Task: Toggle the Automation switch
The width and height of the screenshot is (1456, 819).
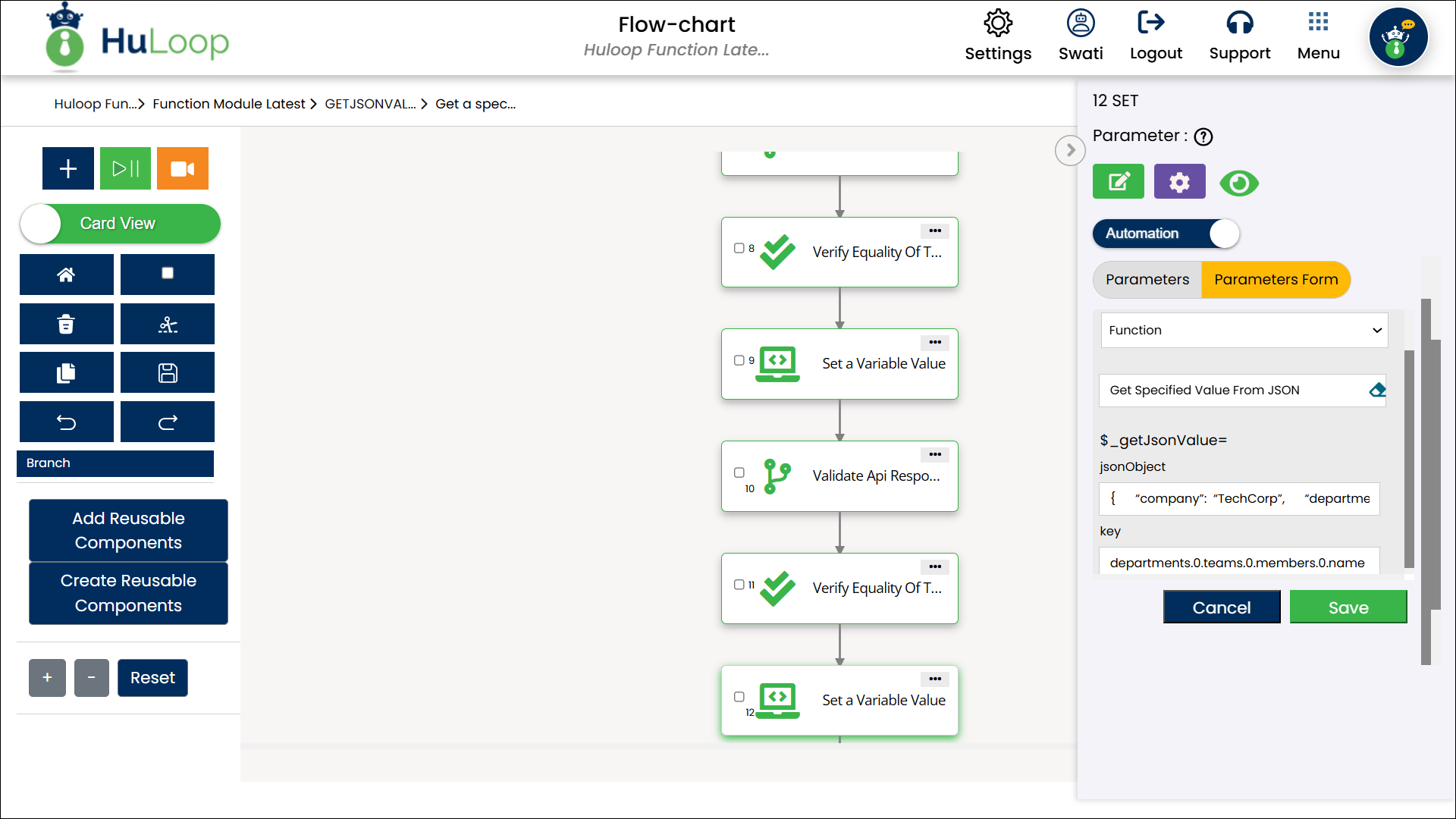Action: (x=1166, y=234)
